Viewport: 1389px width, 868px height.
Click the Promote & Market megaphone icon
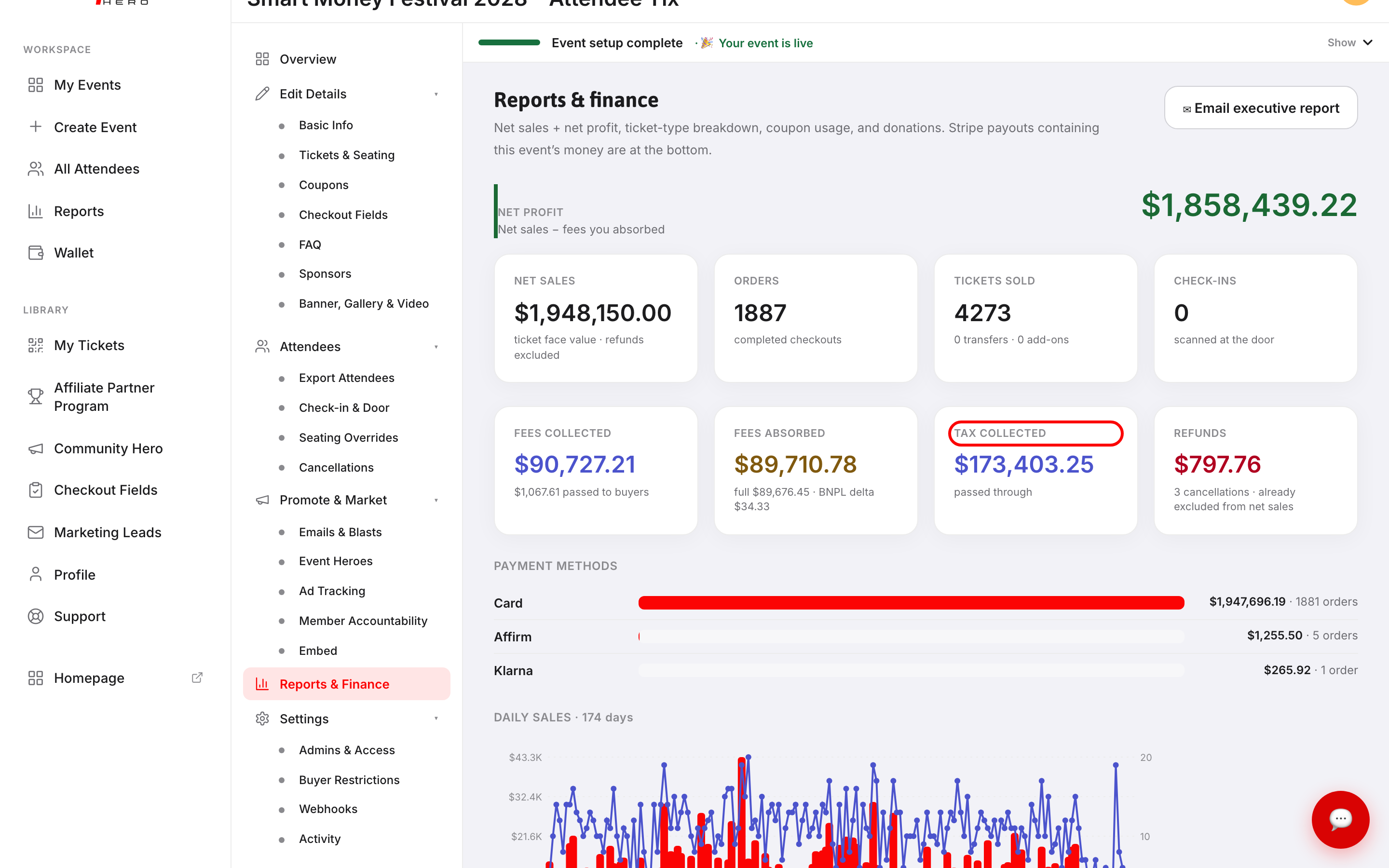click(x=262, y=500)
